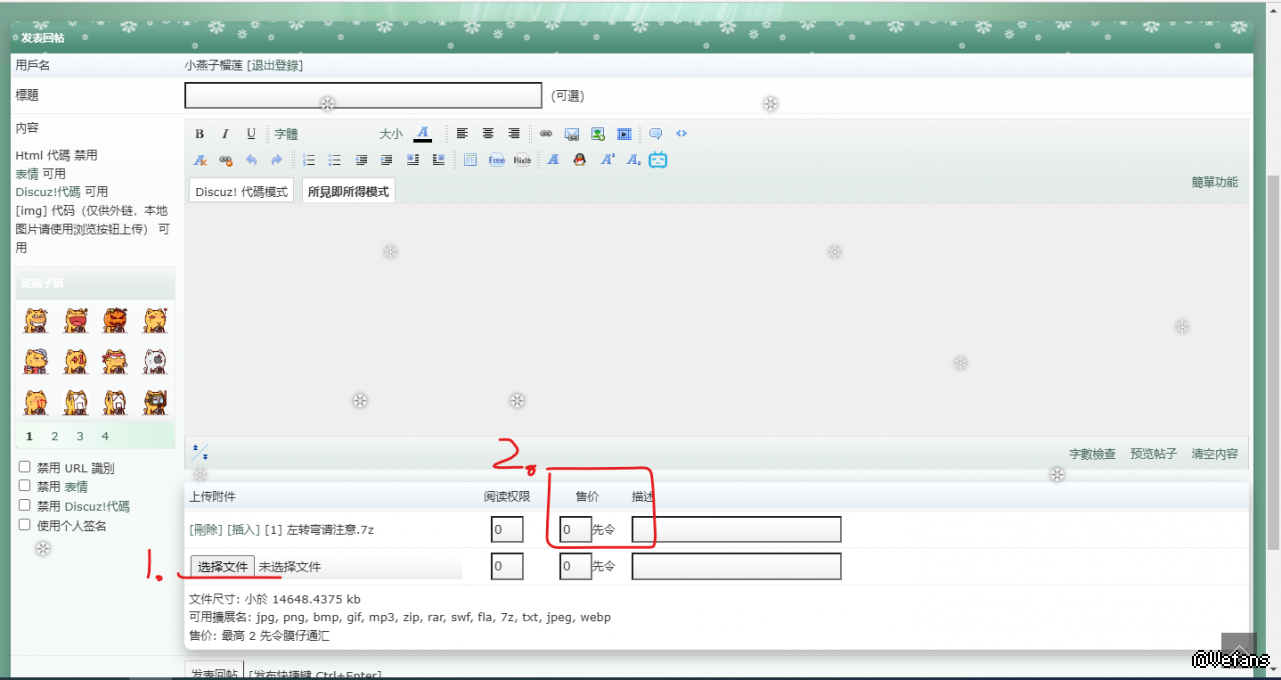Toggle underline formatting in the editor
The height and width of the screenshot is (680, 1281).
point(251,134)
